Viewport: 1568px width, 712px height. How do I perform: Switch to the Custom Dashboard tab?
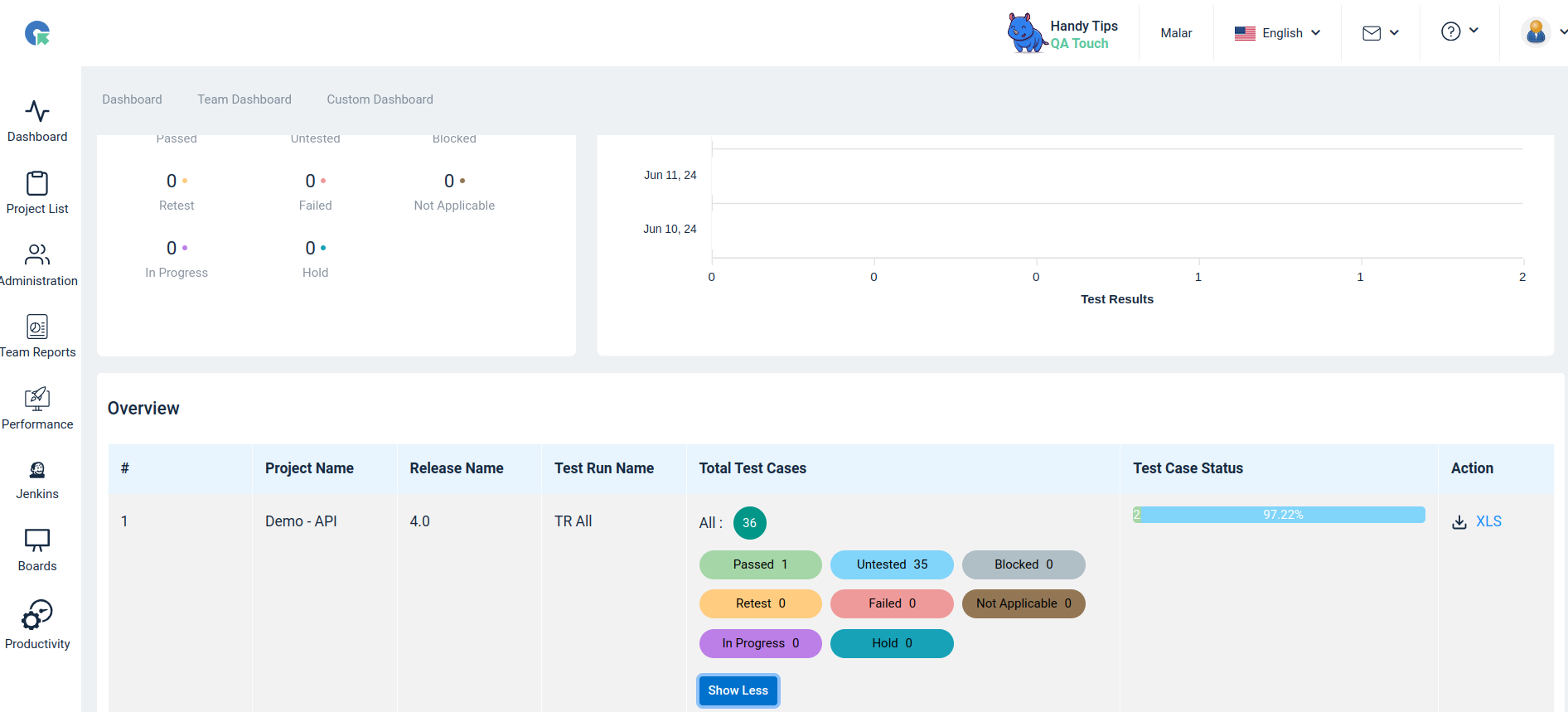[380, 99]
